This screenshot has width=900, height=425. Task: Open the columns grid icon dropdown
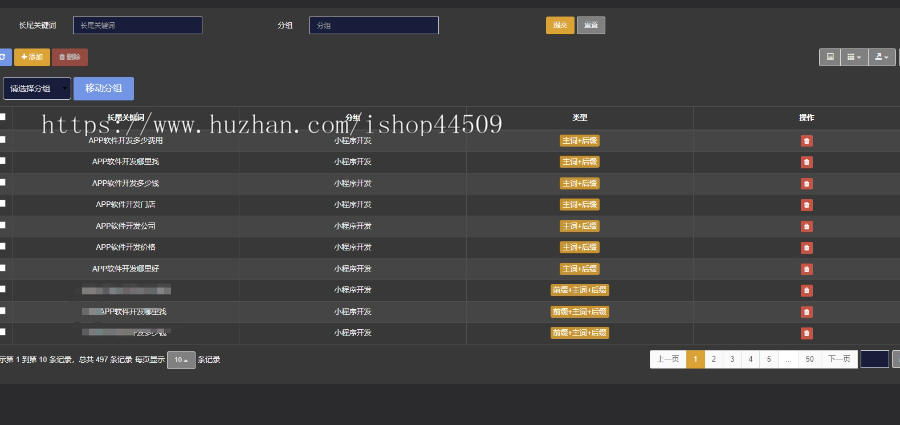[854, 57]
